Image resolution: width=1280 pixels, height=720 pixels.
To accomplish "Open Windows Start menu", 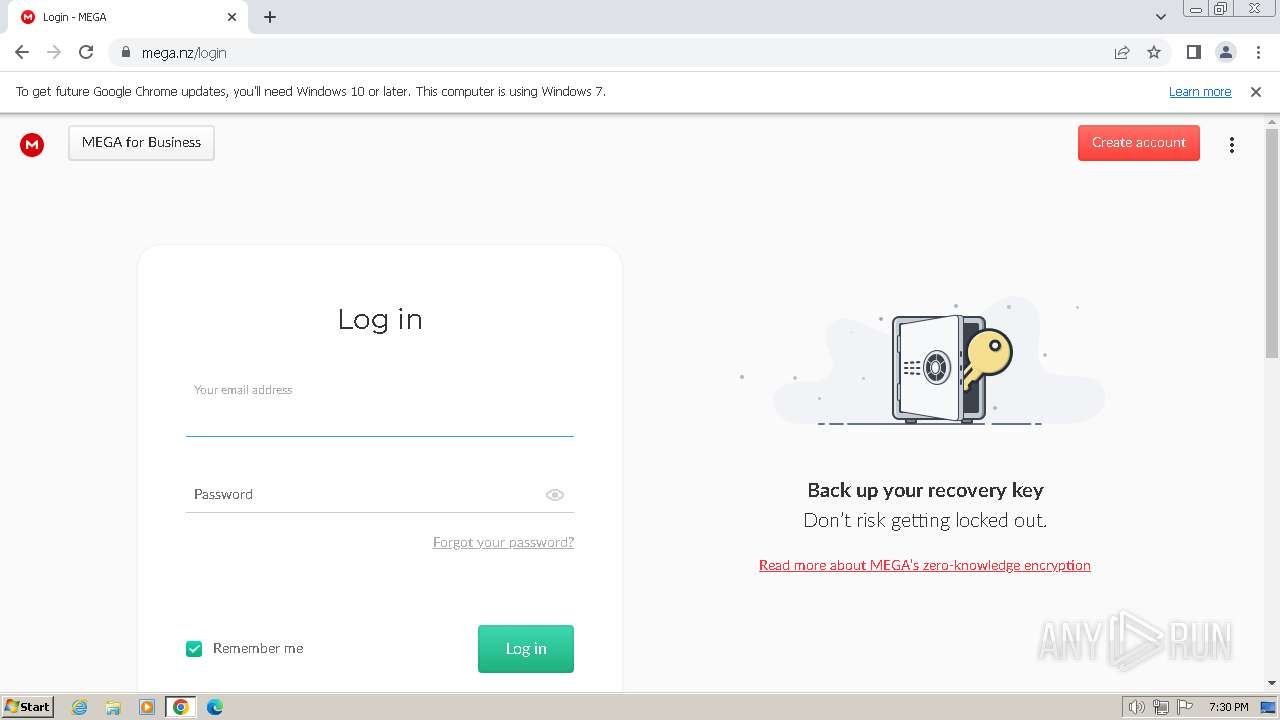I will pyautogui.click(x=28, y=706).
